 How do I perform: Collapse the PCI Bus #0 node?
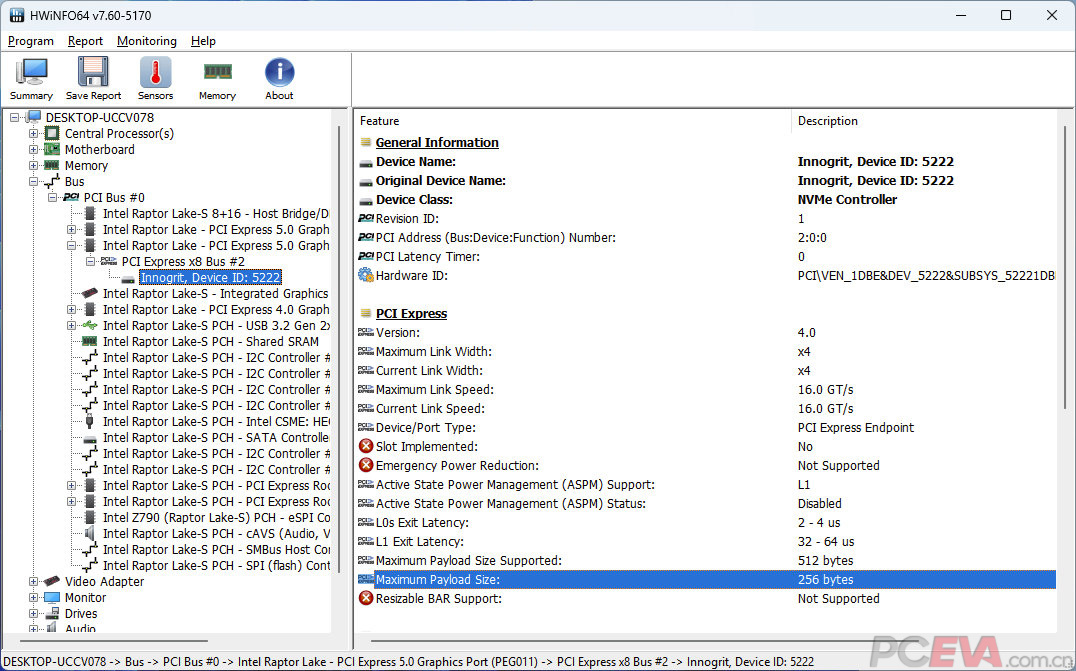[53, 198]
